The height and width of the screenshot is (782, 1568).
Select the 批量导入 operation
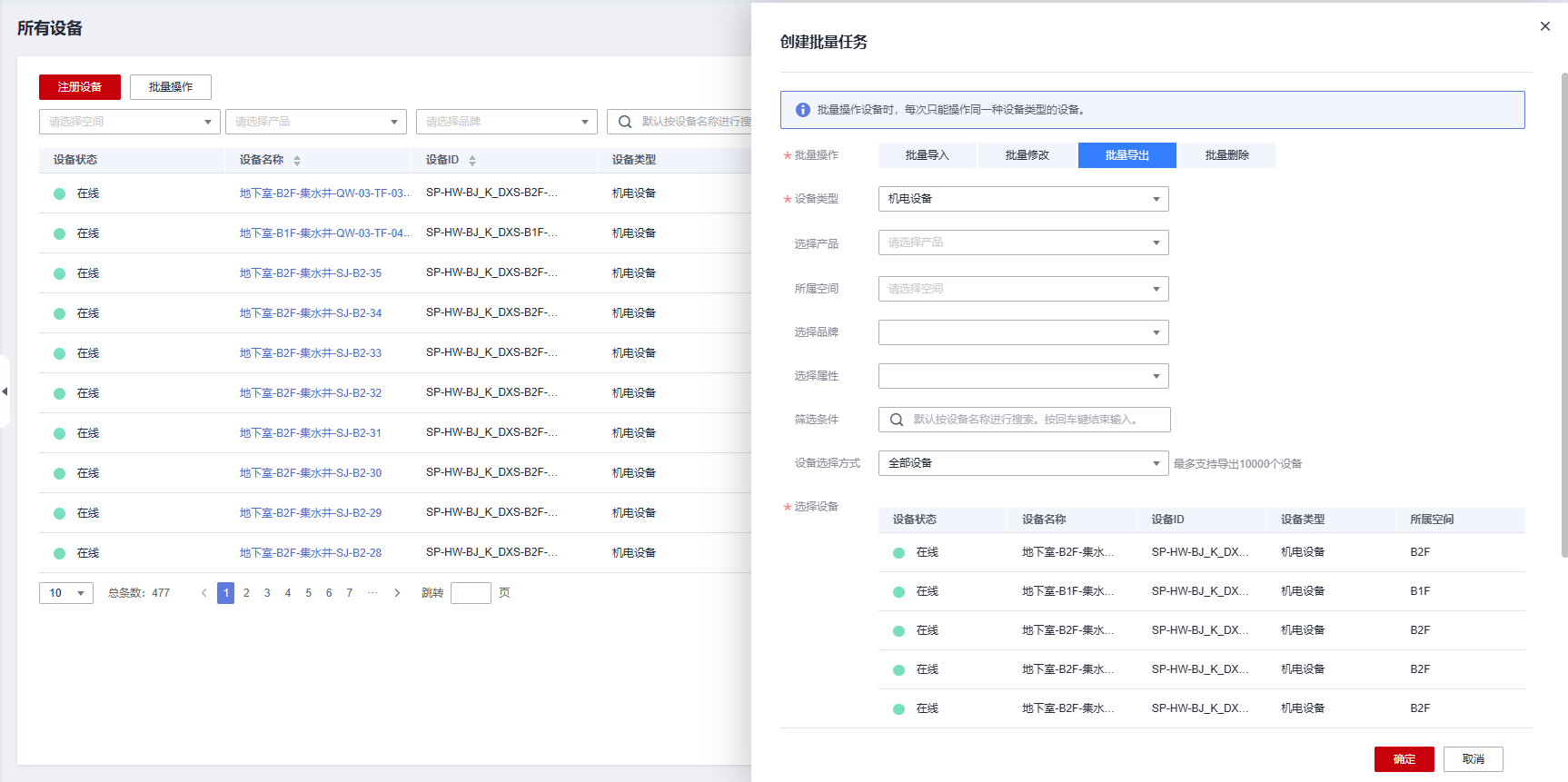click(x=927, y=155)
